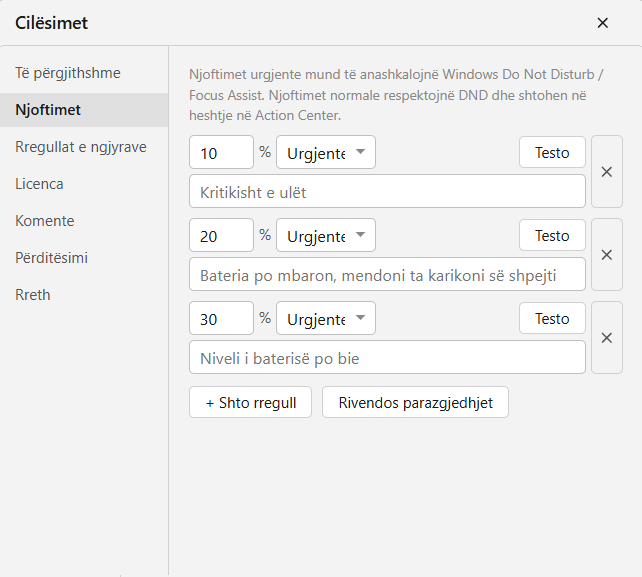The image size is (642, 577).
Task: Open Urgjente dropdown for the 20% rule
Action: point(326,235)
